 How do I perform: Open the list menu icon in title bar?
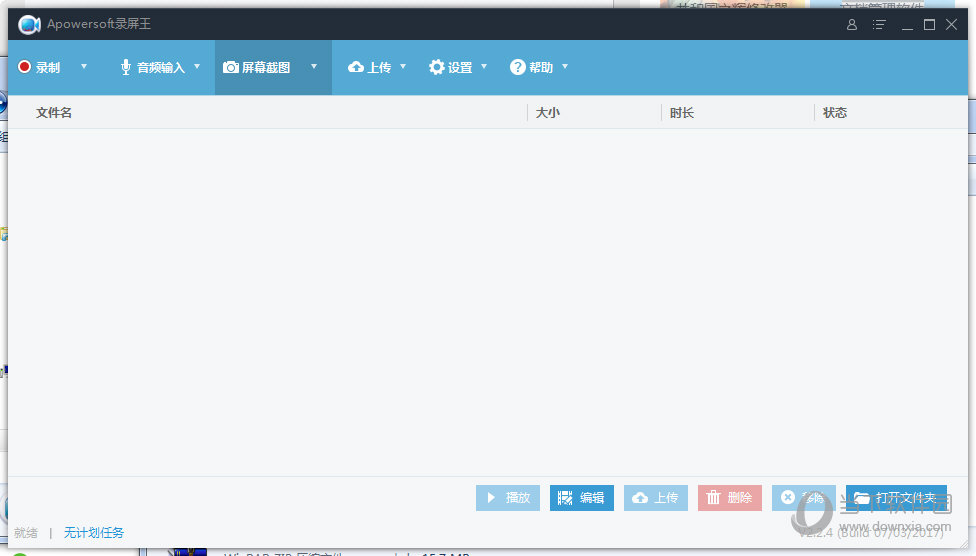(879, 25)
